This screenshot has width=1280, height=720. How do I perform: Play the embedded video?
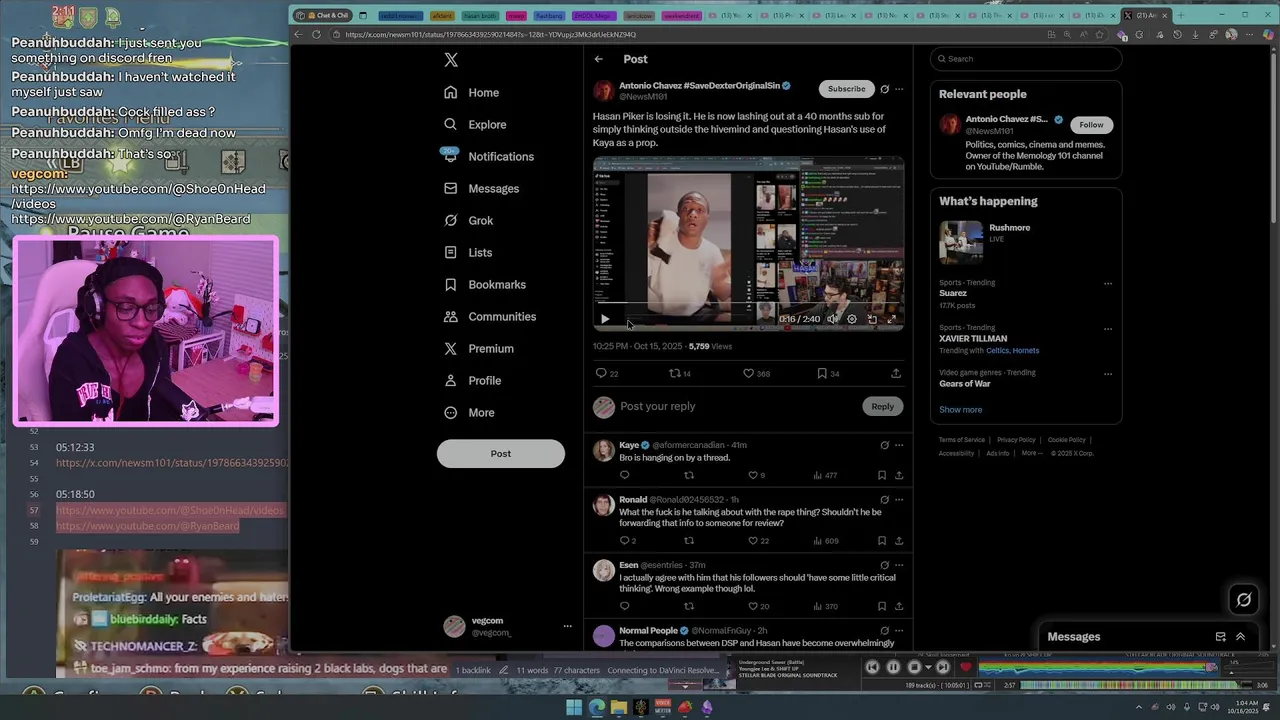coord(605,319)
